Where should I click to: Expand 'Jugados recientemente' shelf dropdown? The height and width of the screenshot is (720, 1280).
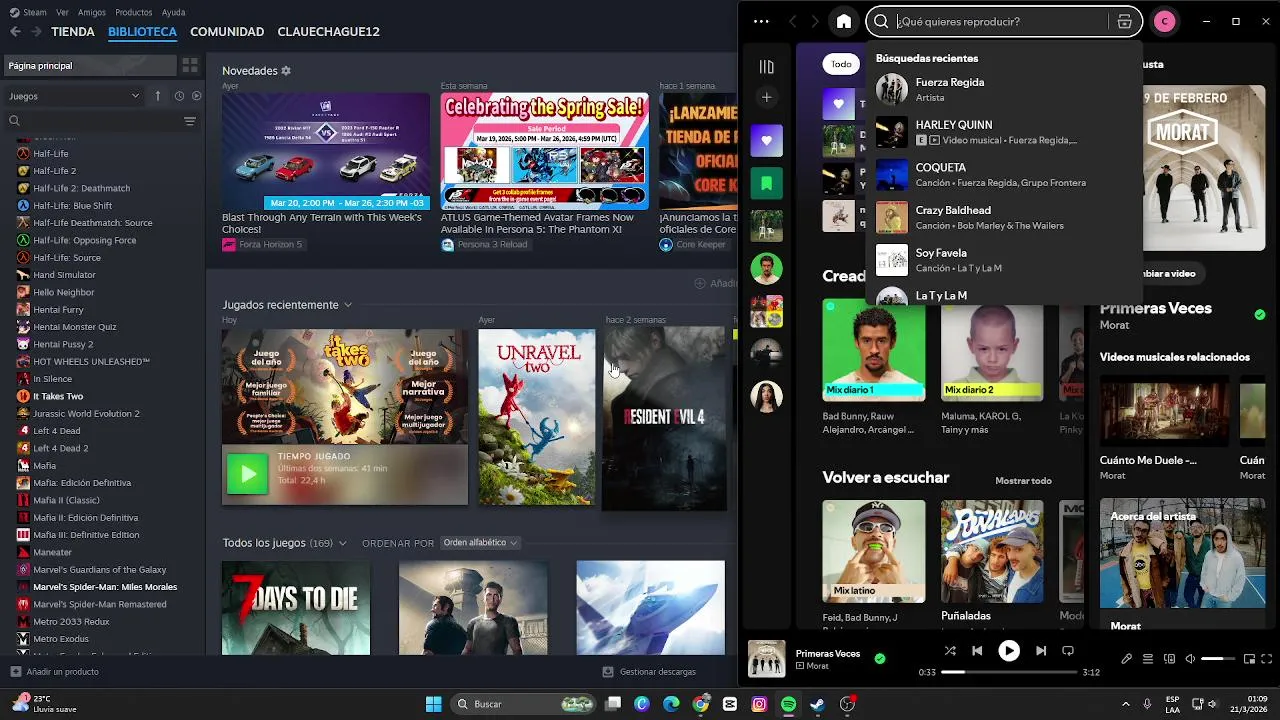pyautogui.click(x=348, y=305)
